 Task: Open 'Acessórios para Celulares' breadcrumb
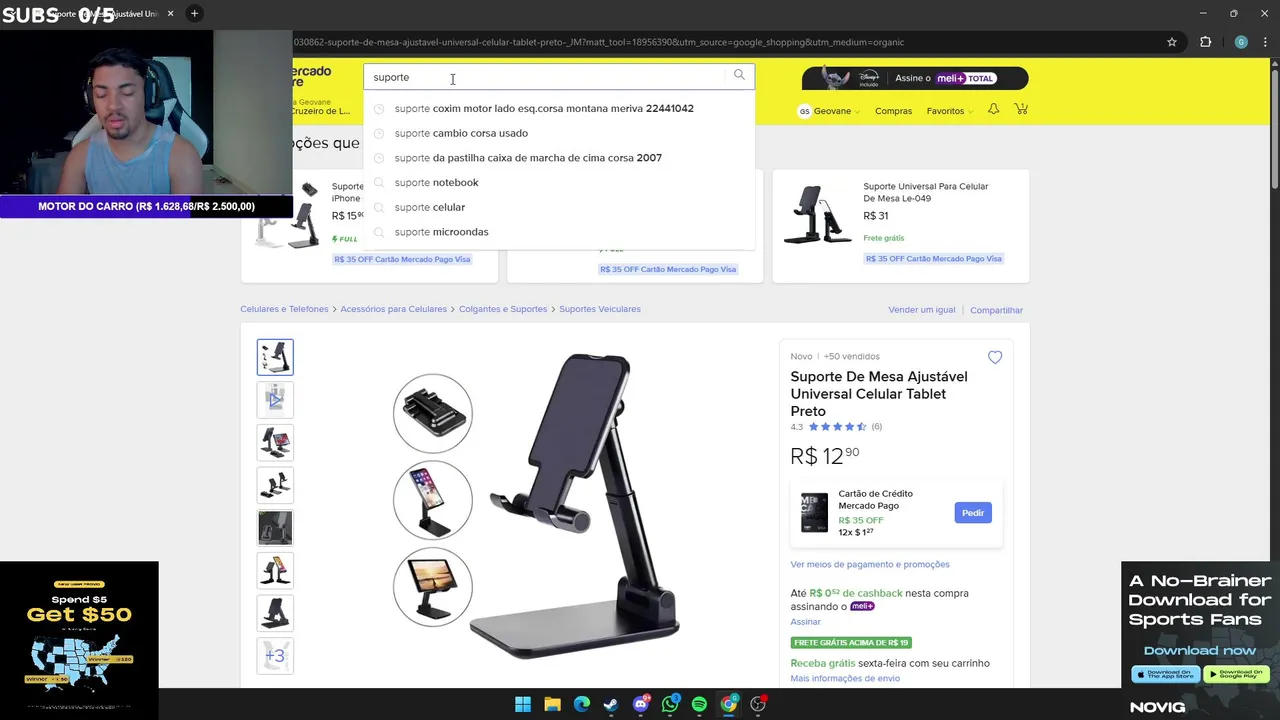pyautogui.click(x=393, y=309)
